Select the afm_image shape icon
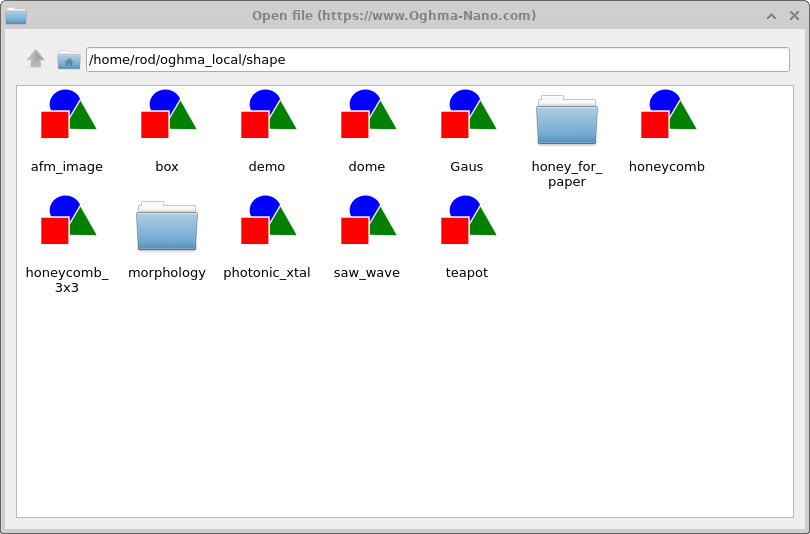Image resolution: width=810 pixels, height=534 pixels. tap(67, 115)
